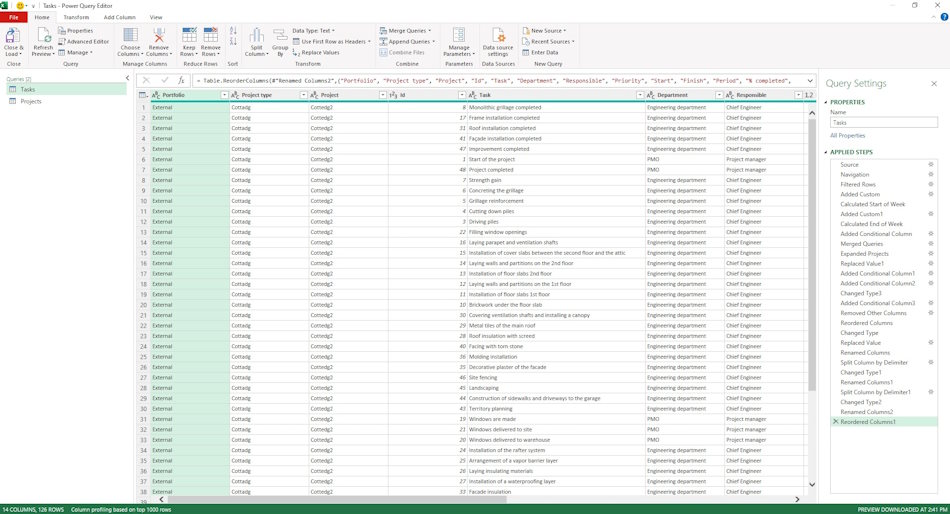This screenshot has width=950, height=514.
Task: Open the Data Type: Text dropdown
Action: tap(313, 30)
